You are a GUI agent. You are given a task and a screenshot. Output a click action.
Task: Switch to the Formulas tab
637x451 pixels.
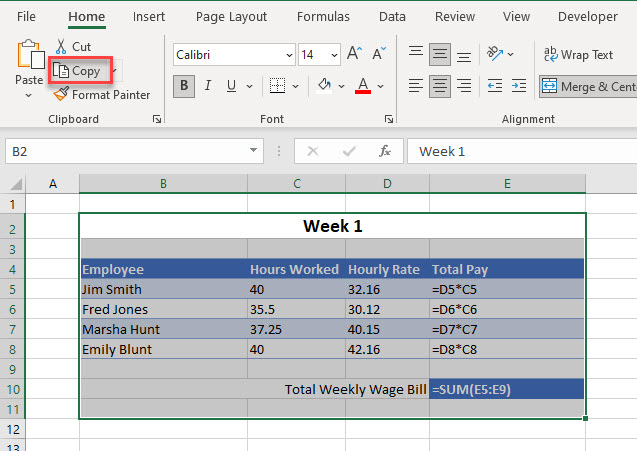[323, 17]
